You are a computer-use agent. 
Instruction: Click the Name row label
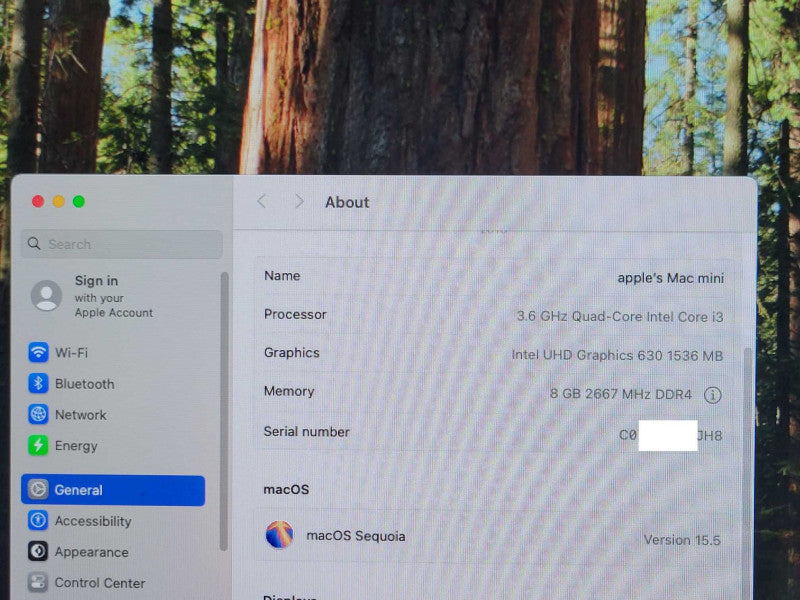pos(282,276)
